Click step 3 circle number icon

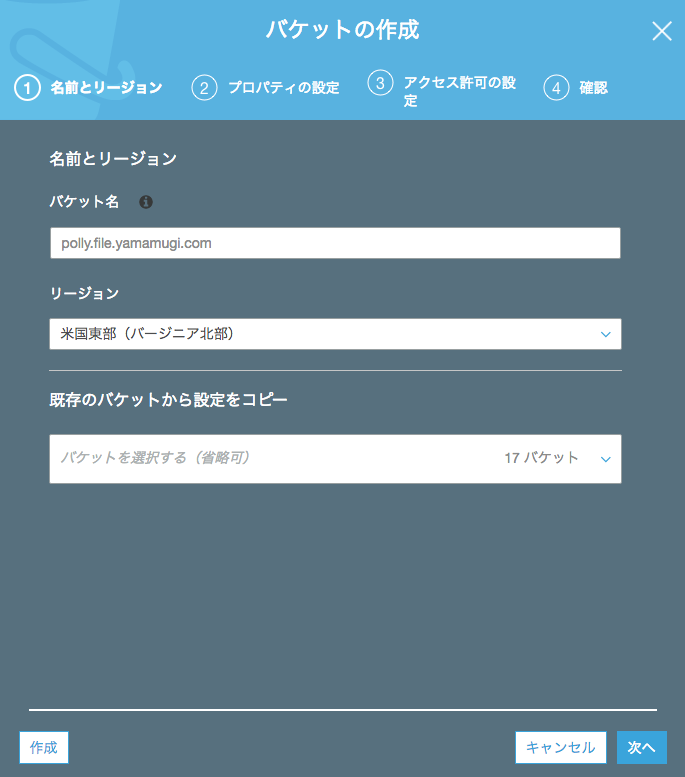click(380, 83)
